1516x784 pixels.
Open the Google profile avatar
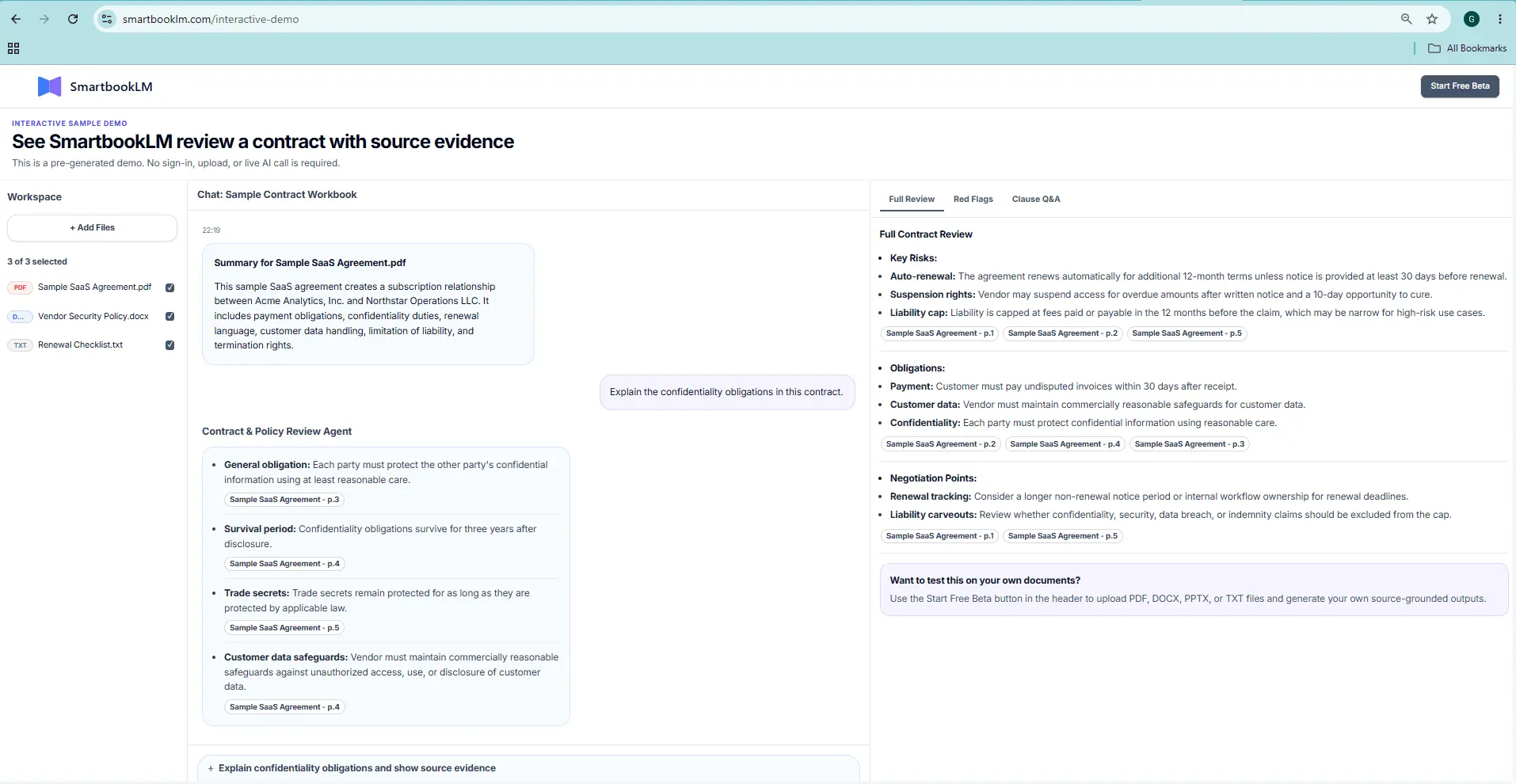pos(1472,19)
